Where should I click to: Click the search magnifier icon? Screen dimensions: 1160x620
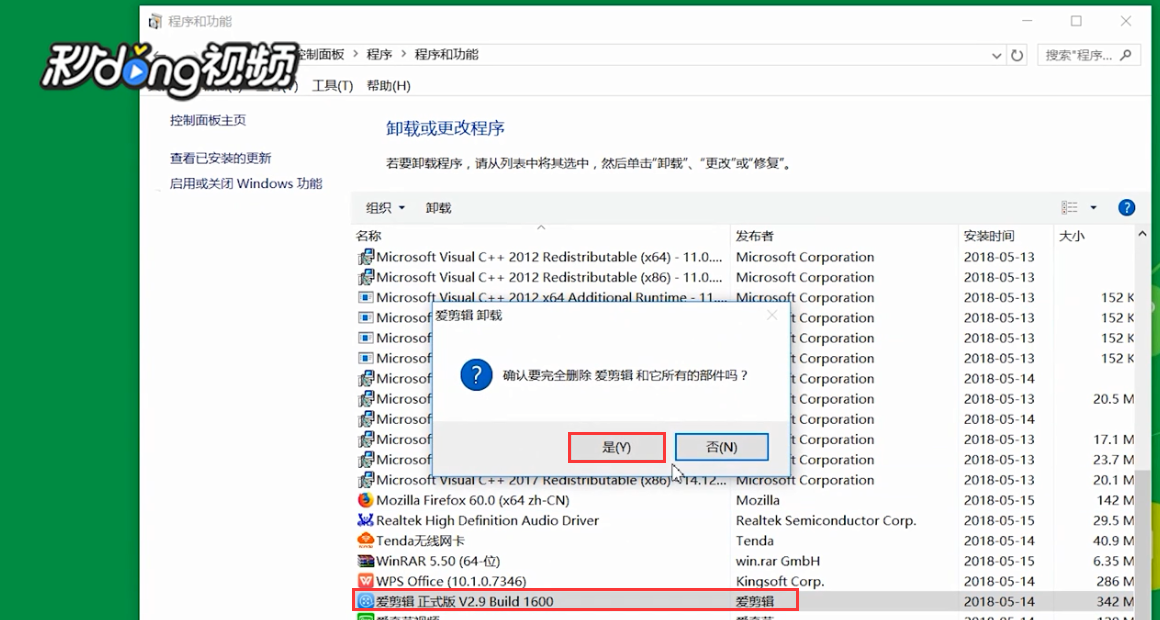pyautogui.click(x=1127, y=55)
